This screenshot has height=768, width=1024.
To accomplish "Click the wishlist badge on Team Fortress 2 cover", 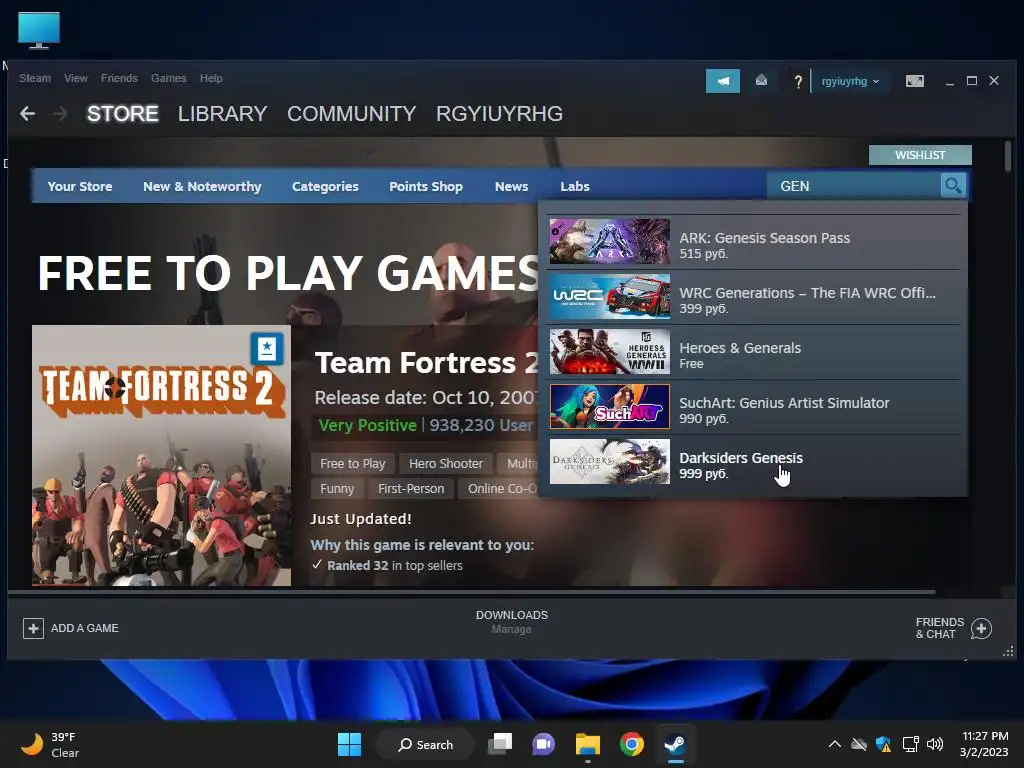I will (267, 349).
